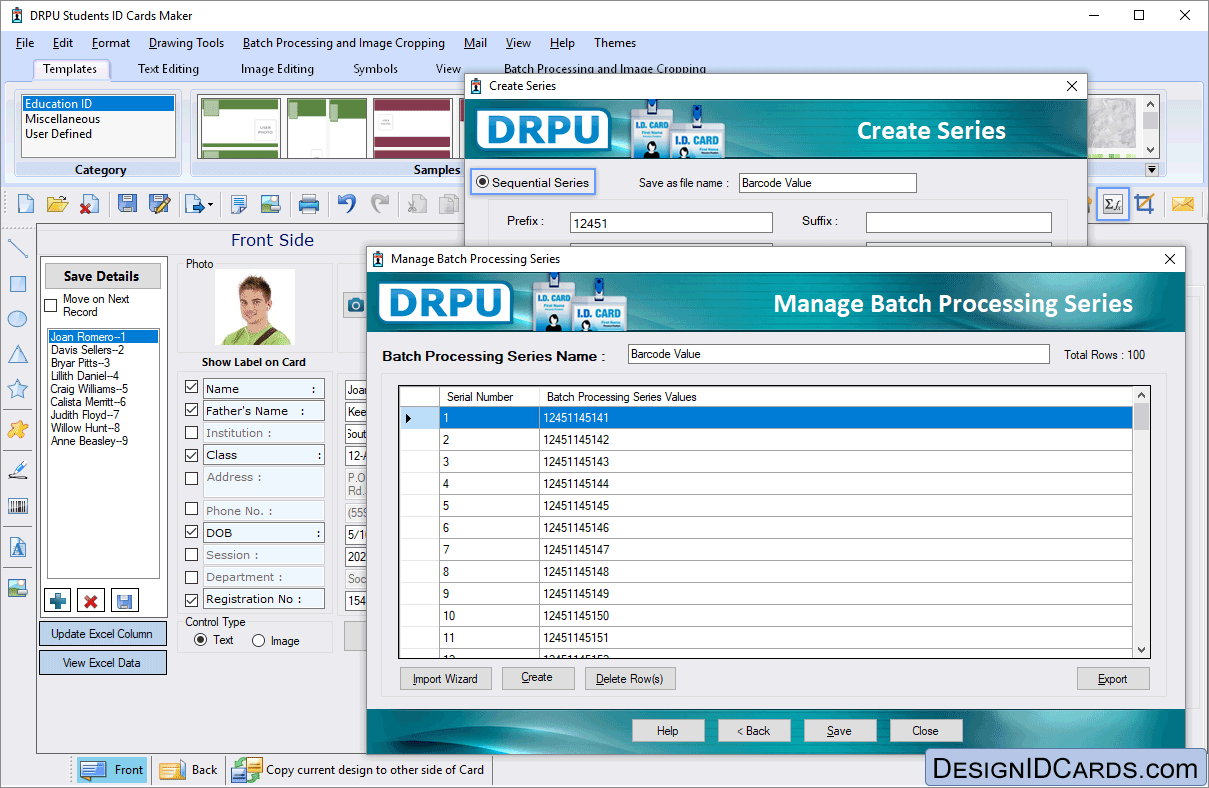Click the Save As icon with pencil
1209x788 pixels.
click(x=159, y=204)
